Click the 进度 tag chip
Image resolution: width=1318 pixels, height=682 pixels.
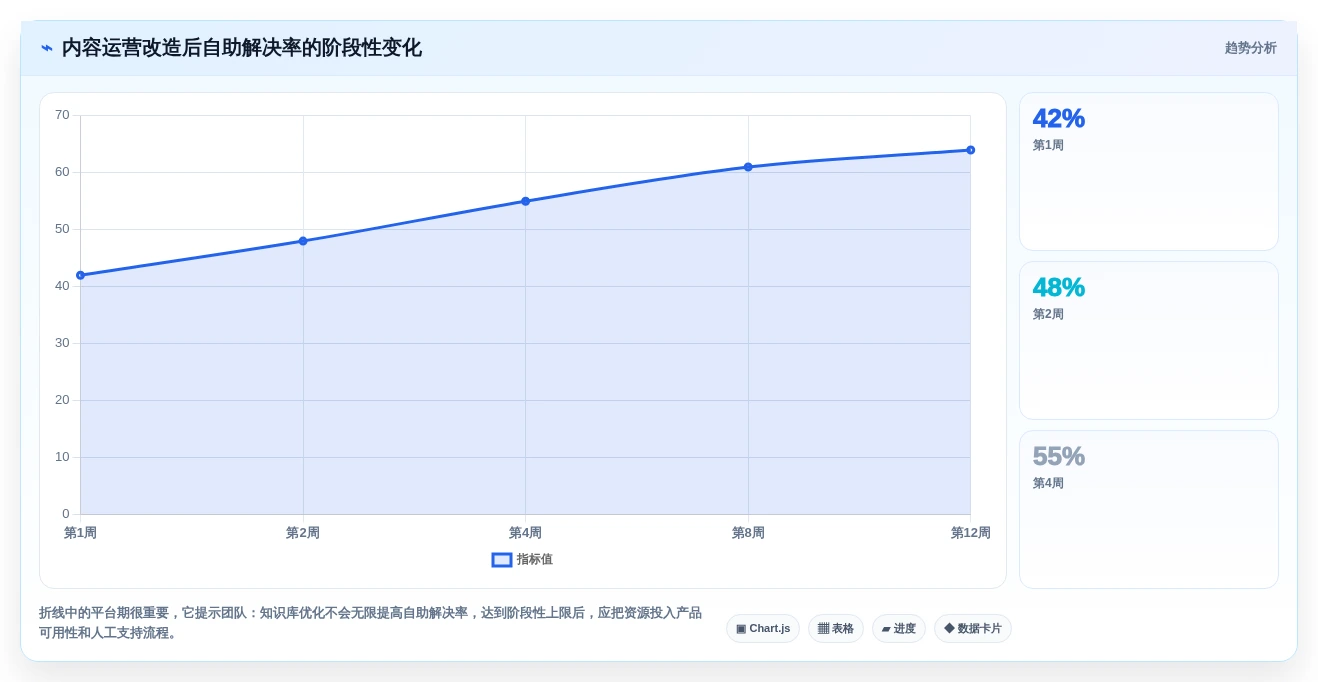899,629
